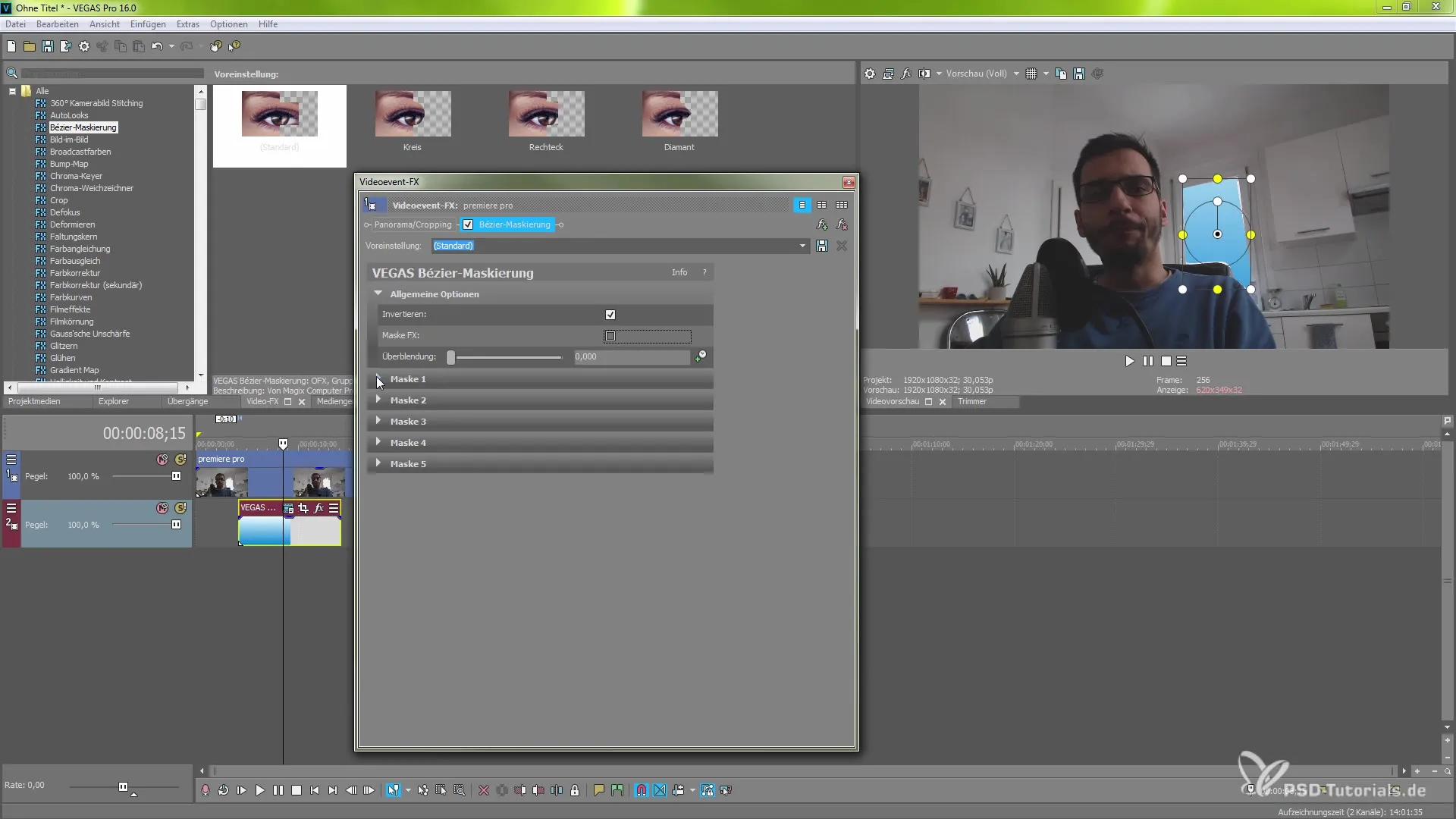Expand the Maske 4 section
The height and width of the screenshot is (819, 1456).
click(x=378, y=442)
